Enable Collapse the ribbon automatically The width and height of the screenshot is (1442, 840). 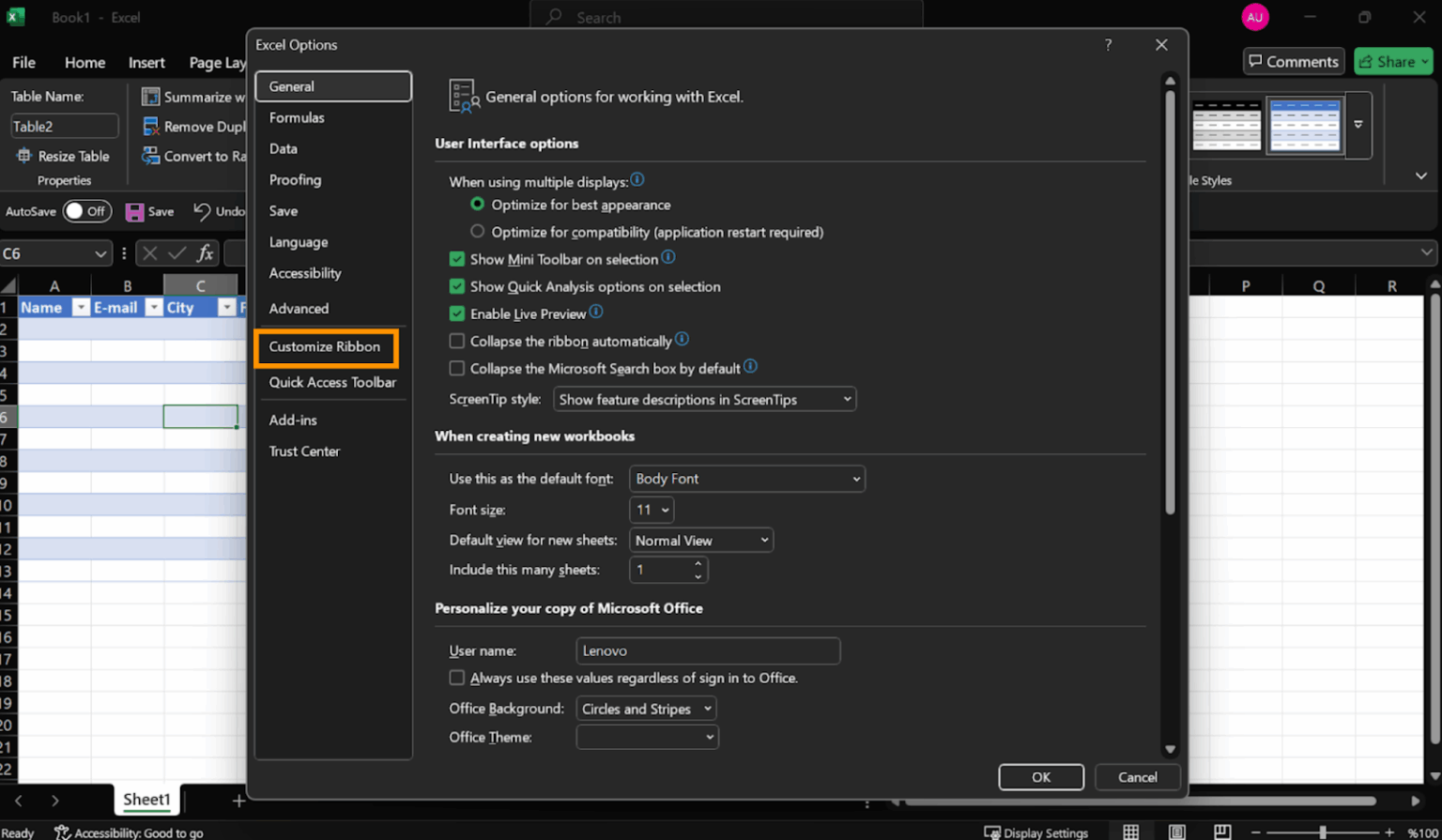pyautogui.click(x=456, y=341)
